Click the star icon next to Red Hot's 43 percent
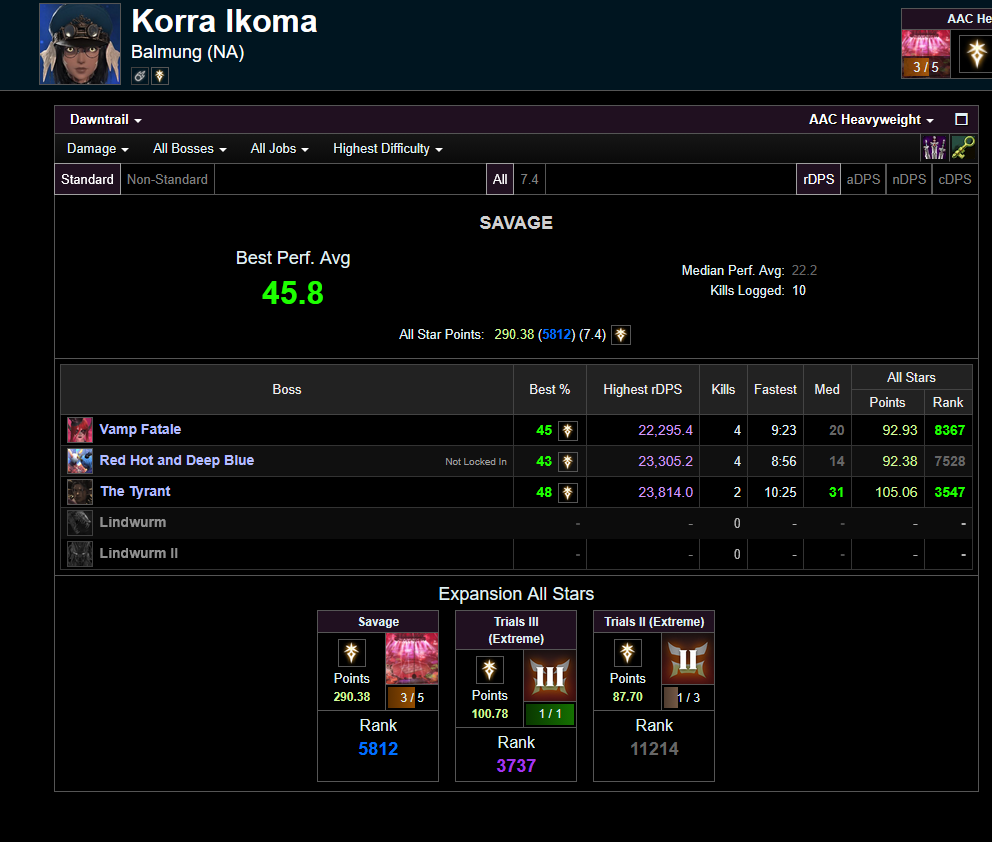Screen dimensions: 992x842 click(567, 462)
